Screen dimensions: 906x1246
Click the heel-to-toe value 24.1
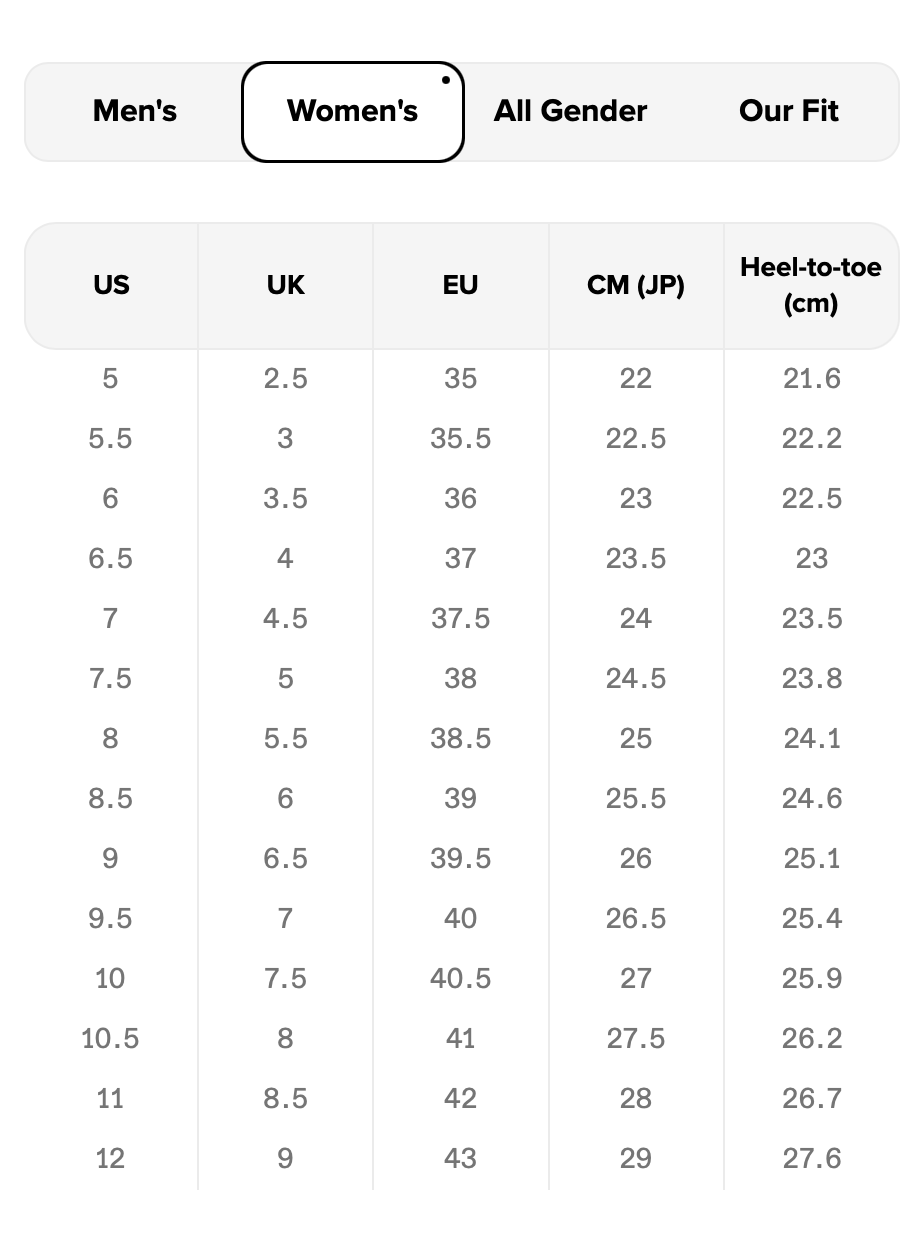pos(811,739)
